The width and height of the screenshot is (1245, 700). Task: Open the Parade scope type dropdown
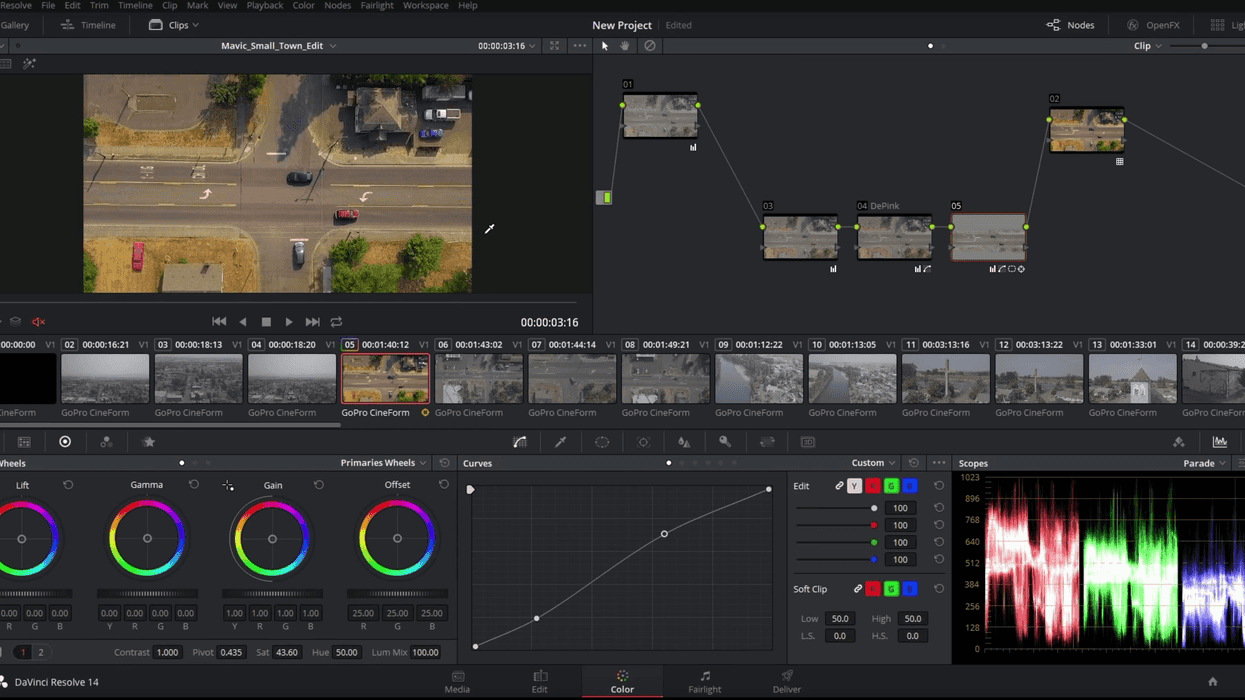[x=1204, y=463]
